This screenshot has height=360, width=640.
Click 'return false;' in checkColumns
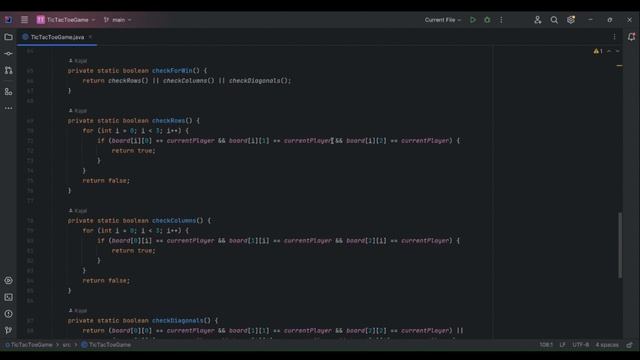[106, 281]
